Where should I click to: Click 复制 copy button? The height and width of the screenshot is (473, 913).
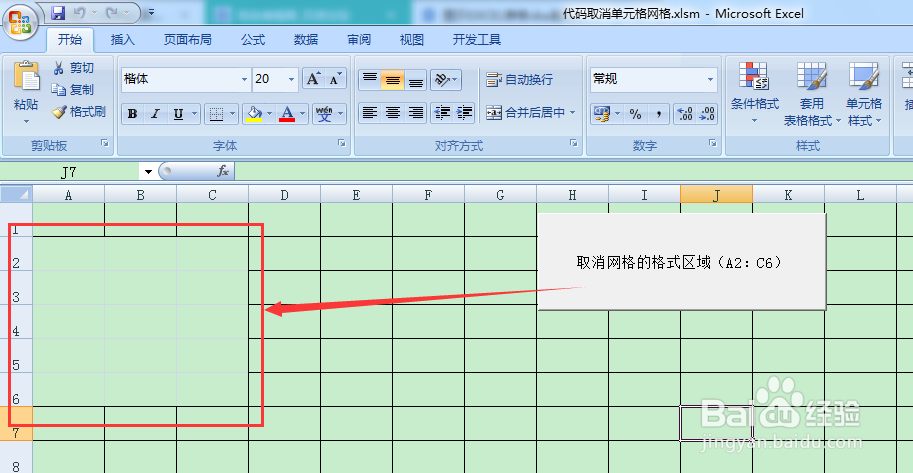[x=73, y=90]
